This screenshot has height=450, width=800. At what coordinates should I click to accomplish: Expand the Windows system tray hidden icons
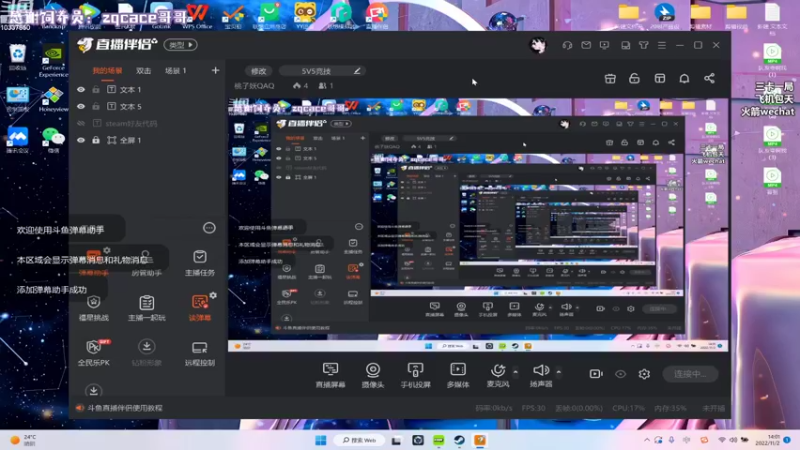point(647,440)
